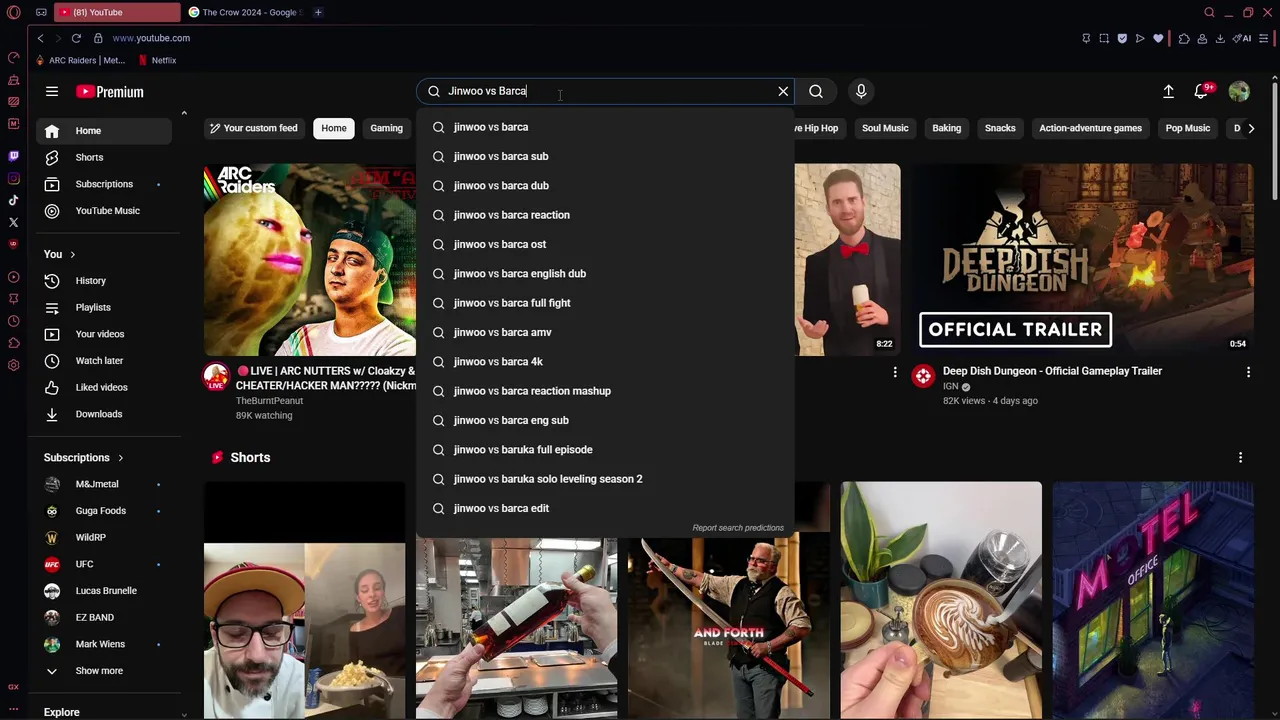Open the Opera sidebar history clock

tap(13, 321)
